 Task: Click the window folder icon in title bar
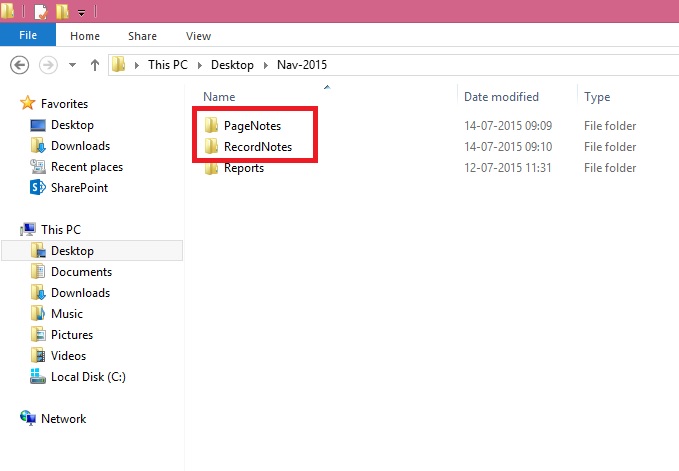pos(7,11)
